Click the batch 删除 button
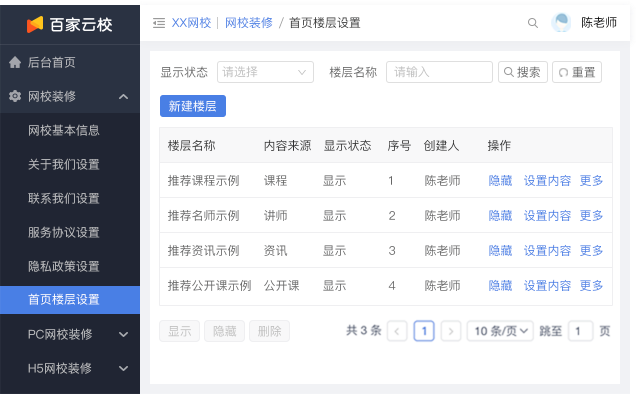This screenshot has width=637, height=394. tap(269, 331)
